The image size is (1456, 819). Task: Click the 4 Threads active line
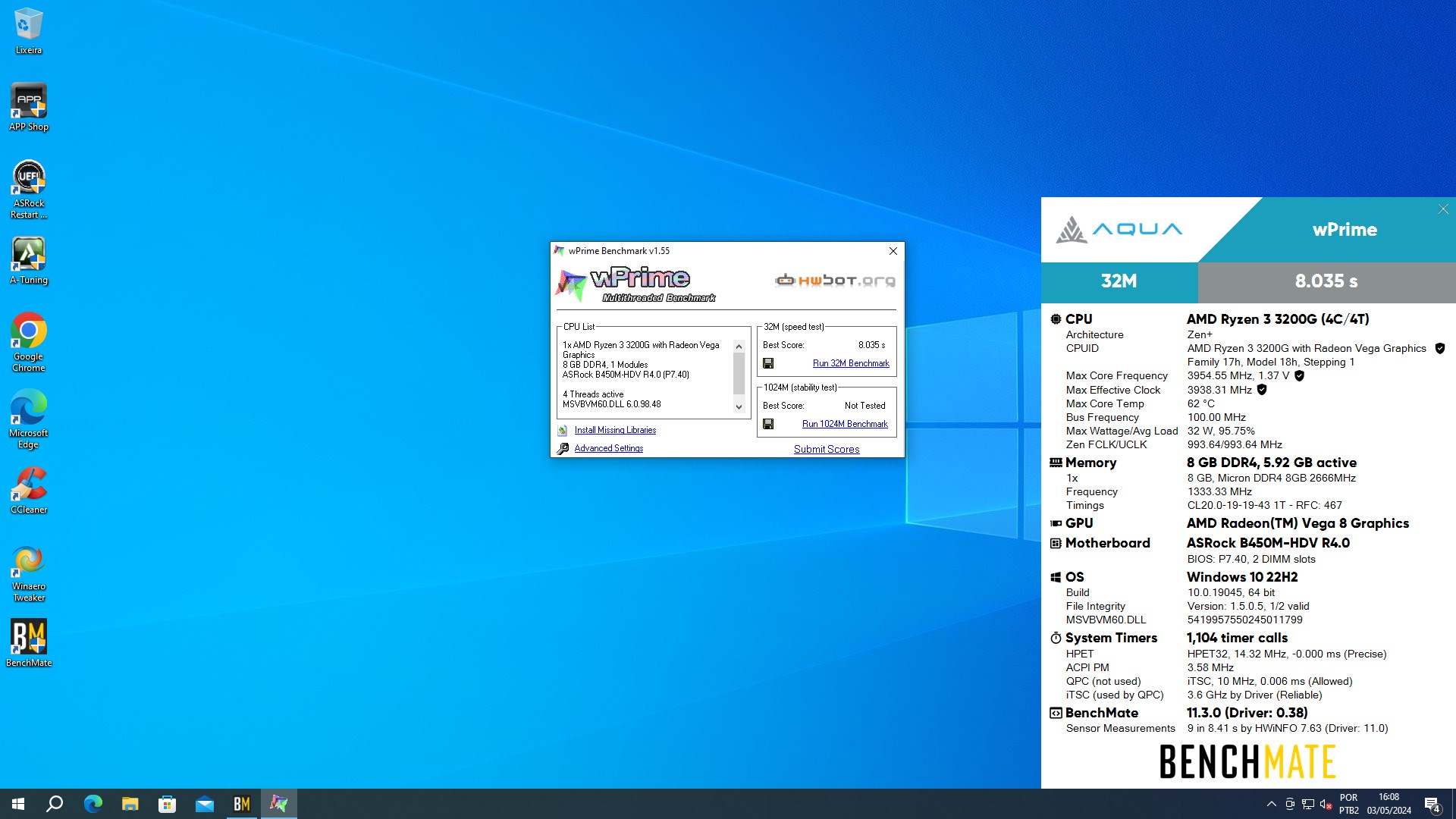pyautogui.click(x=593, y=394)
